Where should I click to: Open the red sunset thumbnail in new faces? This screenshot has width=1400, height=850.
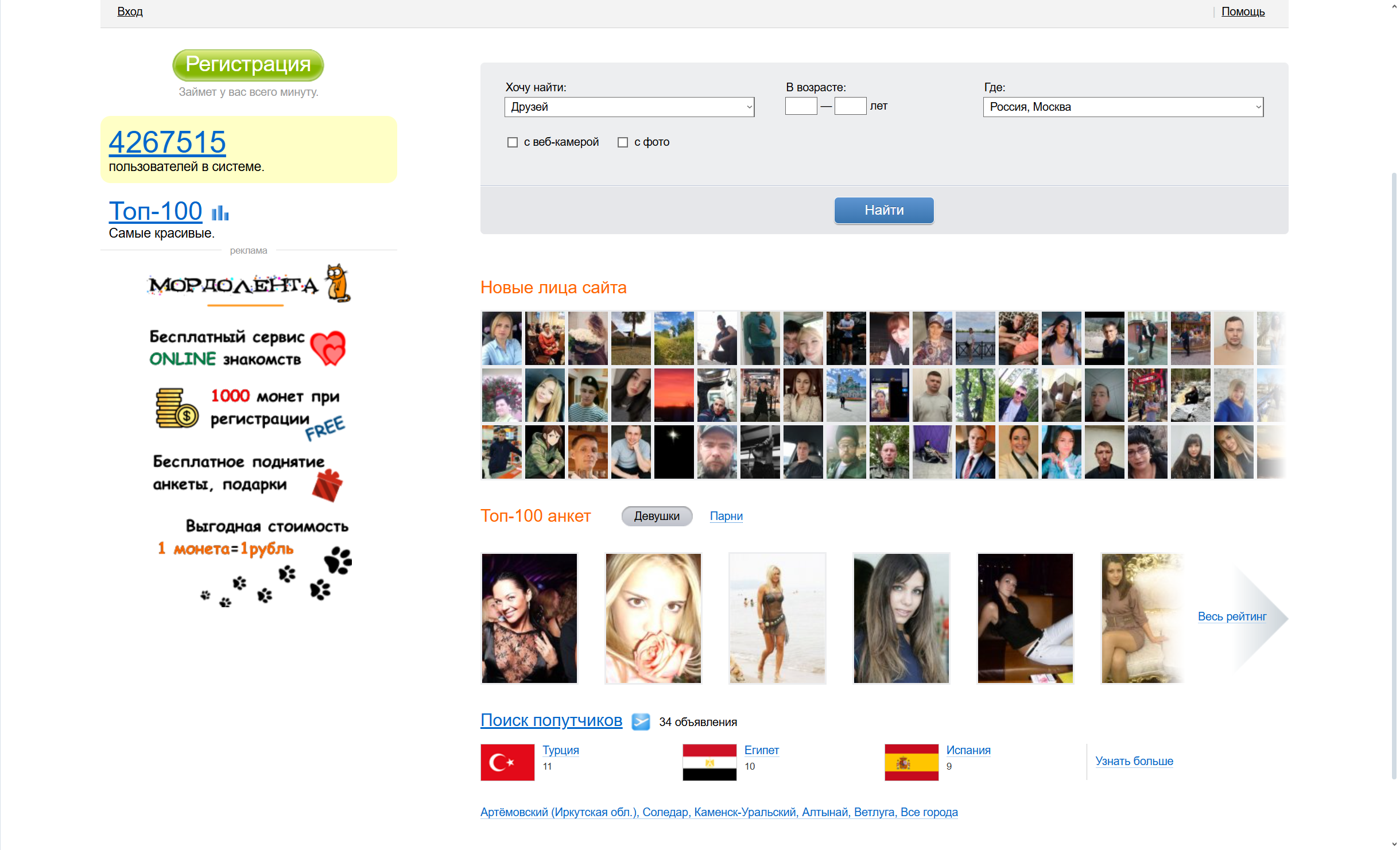(674, 395)
